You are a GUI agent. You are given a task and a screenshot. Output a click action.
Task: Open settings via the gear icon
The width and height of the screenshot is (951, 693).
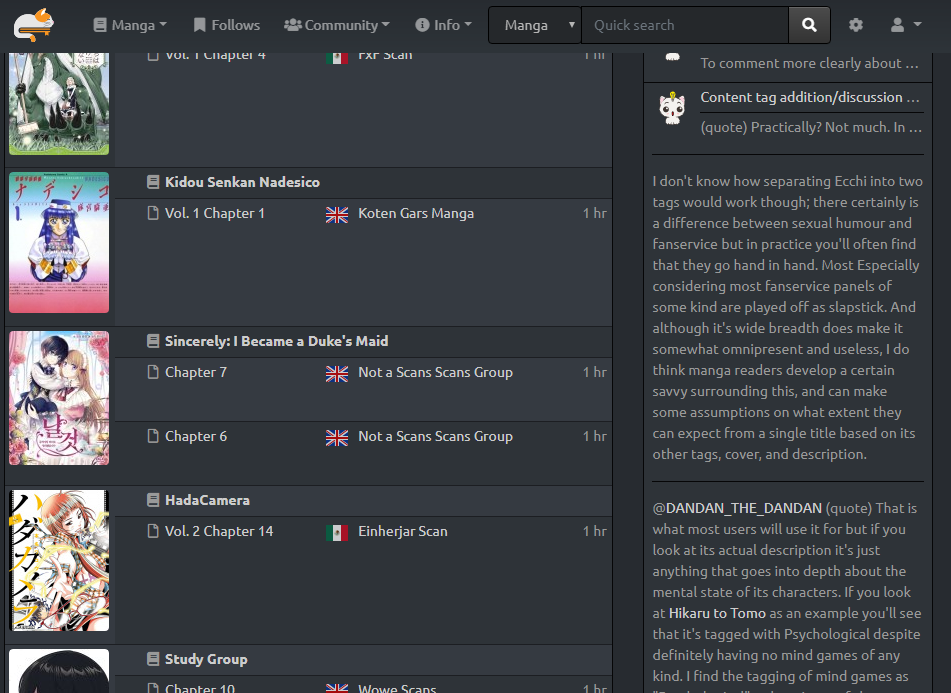(x=855, y=25)
